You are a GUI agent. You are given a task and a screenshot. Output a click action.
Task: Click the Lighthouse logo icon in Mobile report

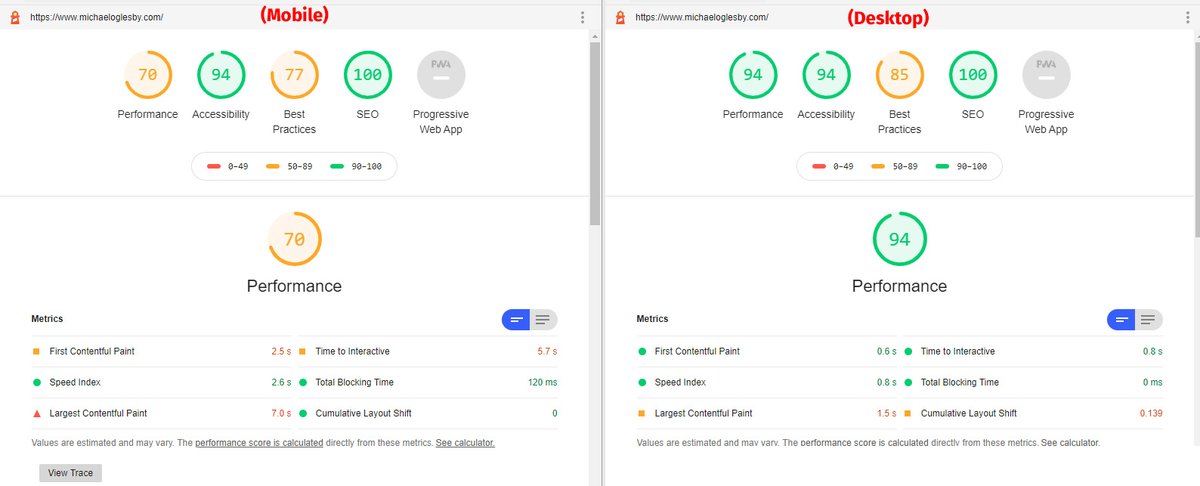pos(15,17)
